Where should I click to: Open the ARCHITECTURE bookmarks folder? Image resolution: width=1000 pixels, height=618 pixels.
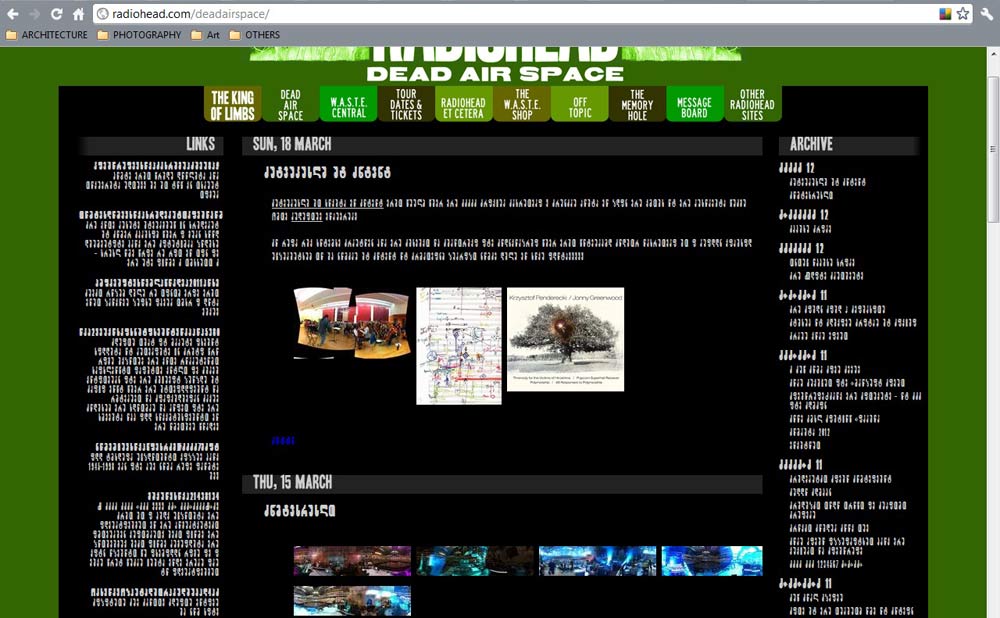click(47, 35)
